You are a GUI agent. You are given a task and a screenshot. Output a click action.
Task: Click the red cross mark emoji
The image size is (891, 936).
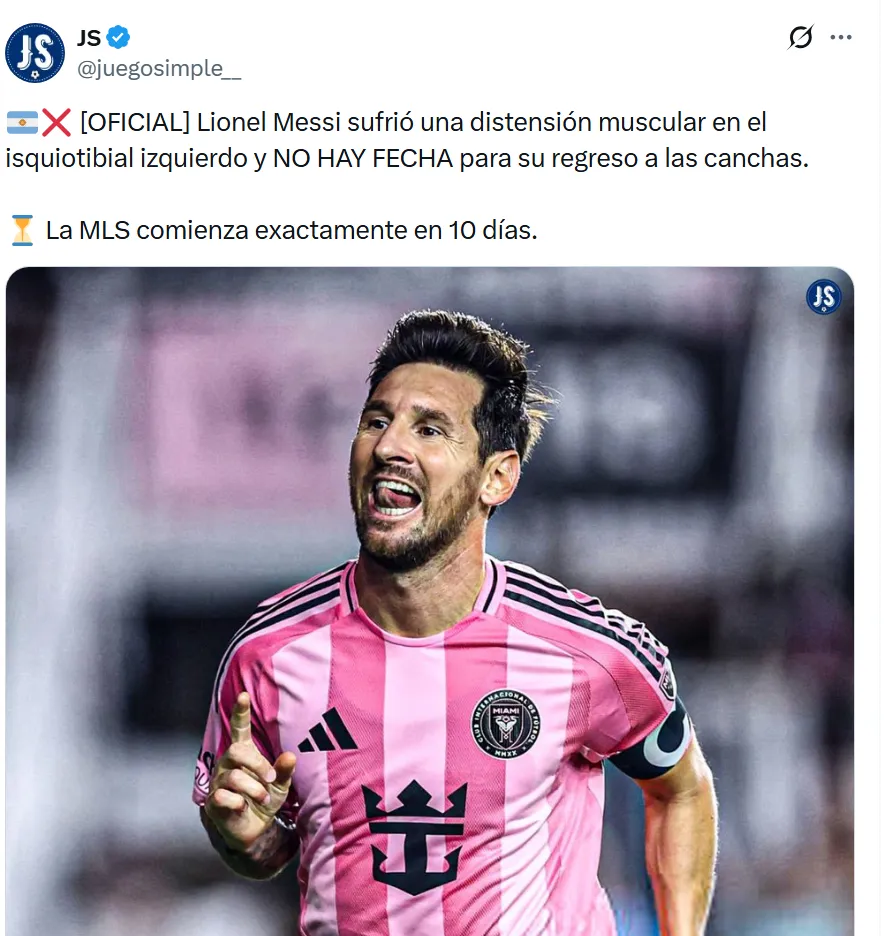pyautogui.click(x=57, y=122)
